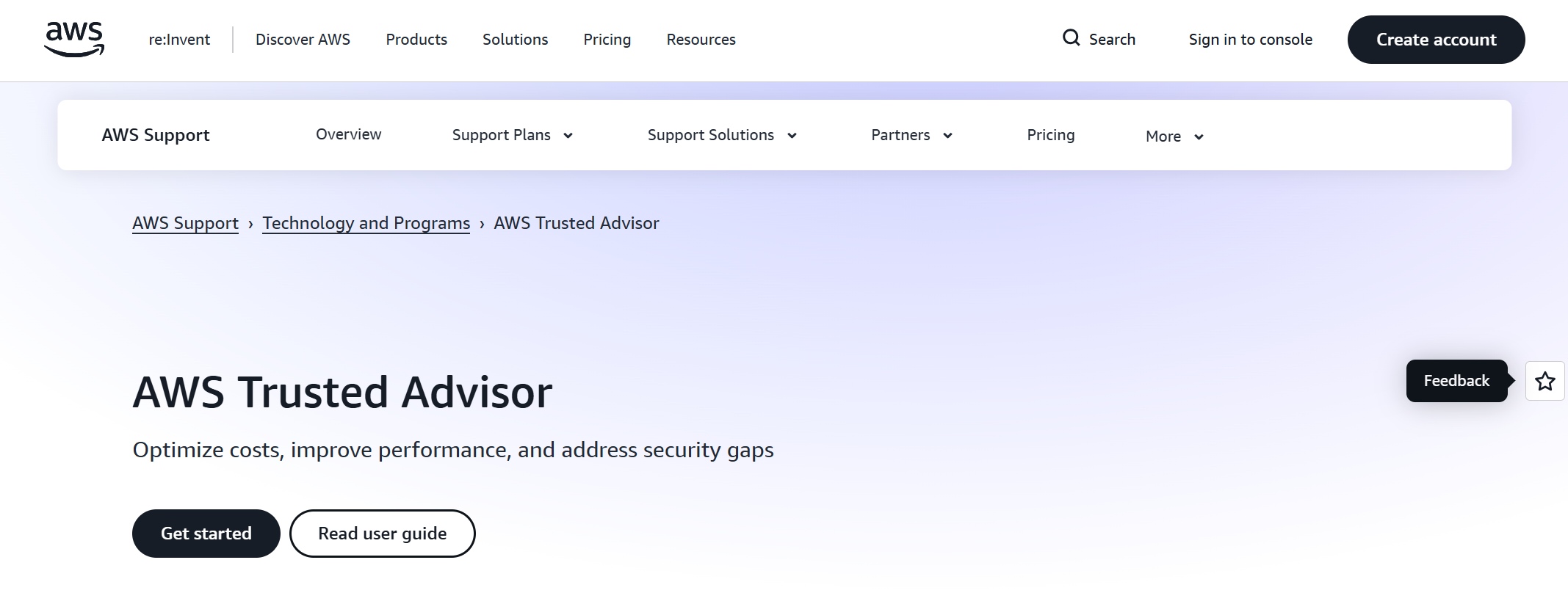Viewport: 1568px width, 604px height.
Task: Expand the Support Plans dropdown
Action: coord(512,135)
